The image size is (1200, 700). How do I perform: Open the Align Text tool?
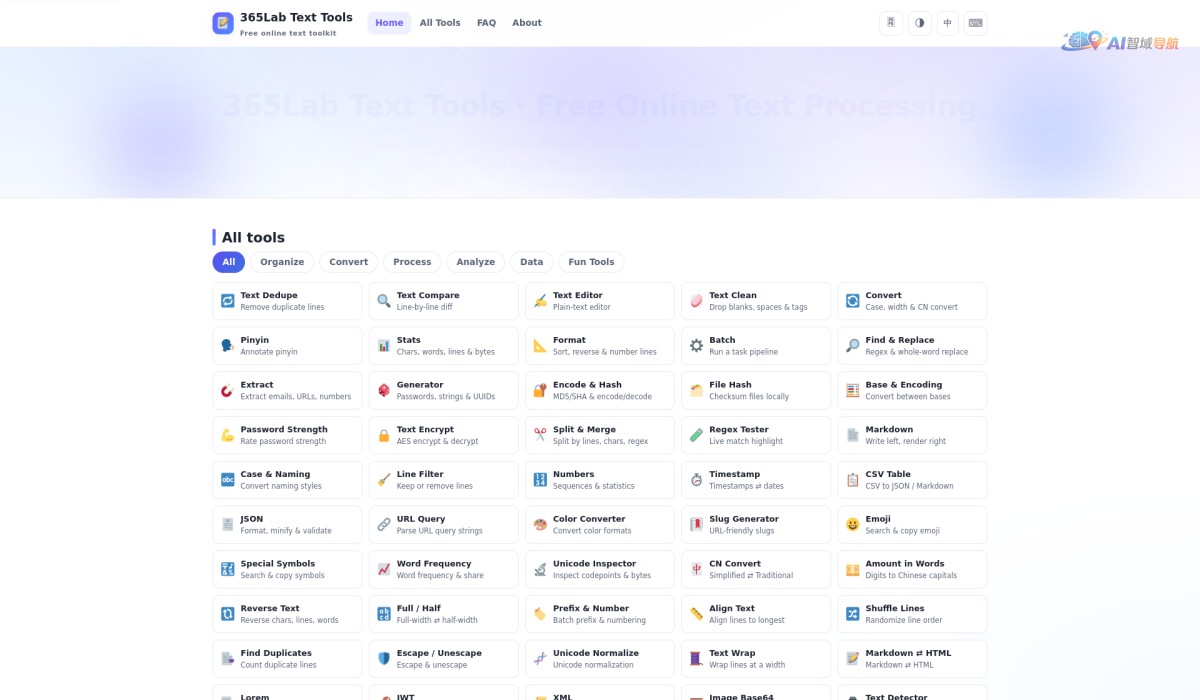756,614
